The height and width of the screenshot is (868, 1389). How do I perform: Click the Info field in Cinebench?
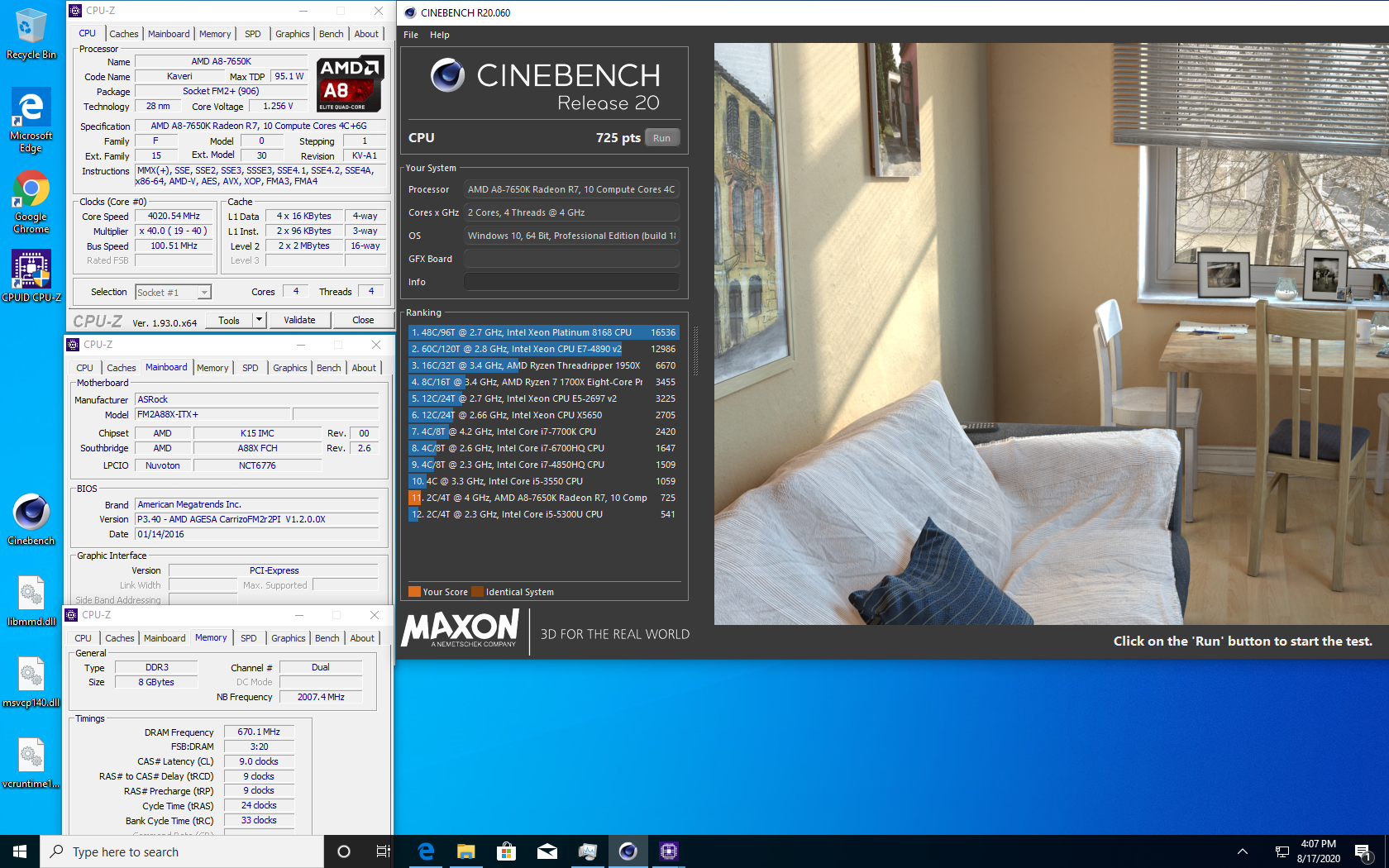pyautogui.click(x=571, y=282)
